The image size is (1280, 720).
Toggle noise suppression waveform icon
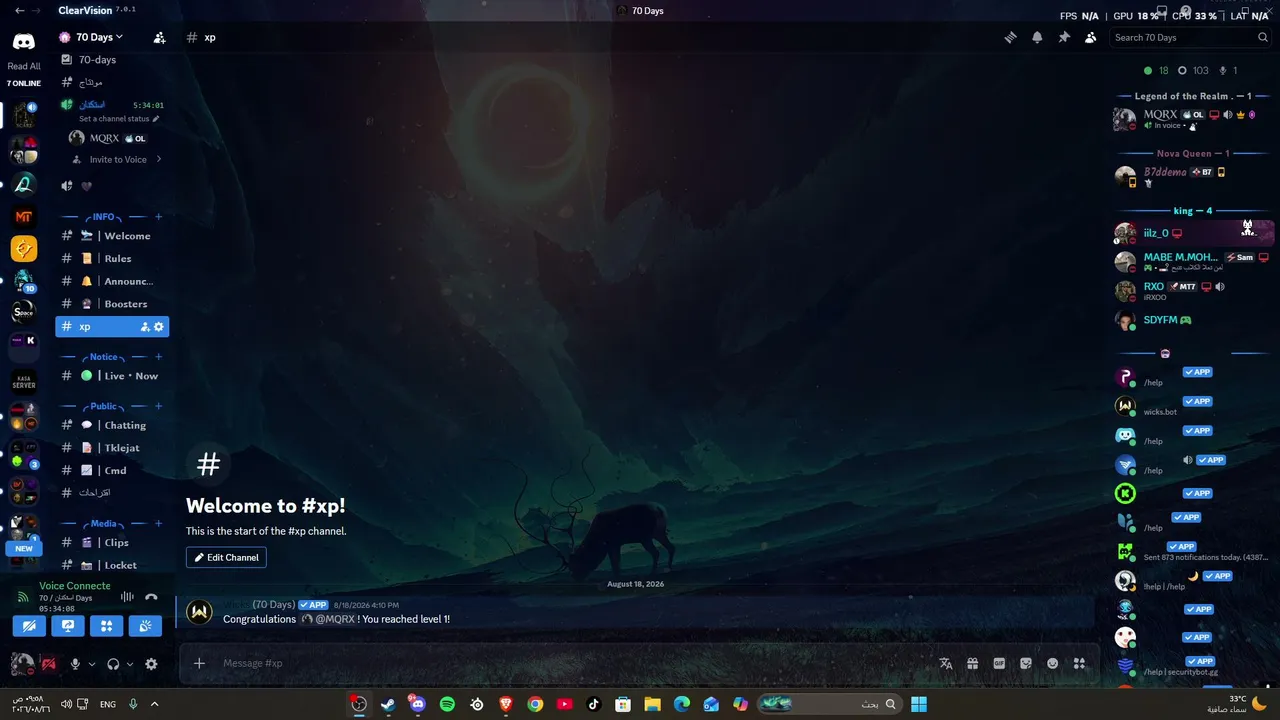tap(127, 597)
